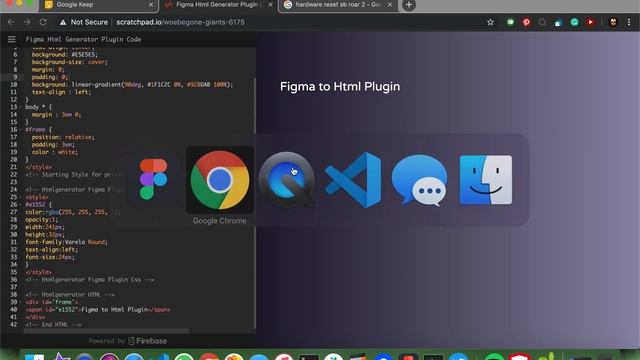Switch to the Google Keep tab

[x=97, y=5]
